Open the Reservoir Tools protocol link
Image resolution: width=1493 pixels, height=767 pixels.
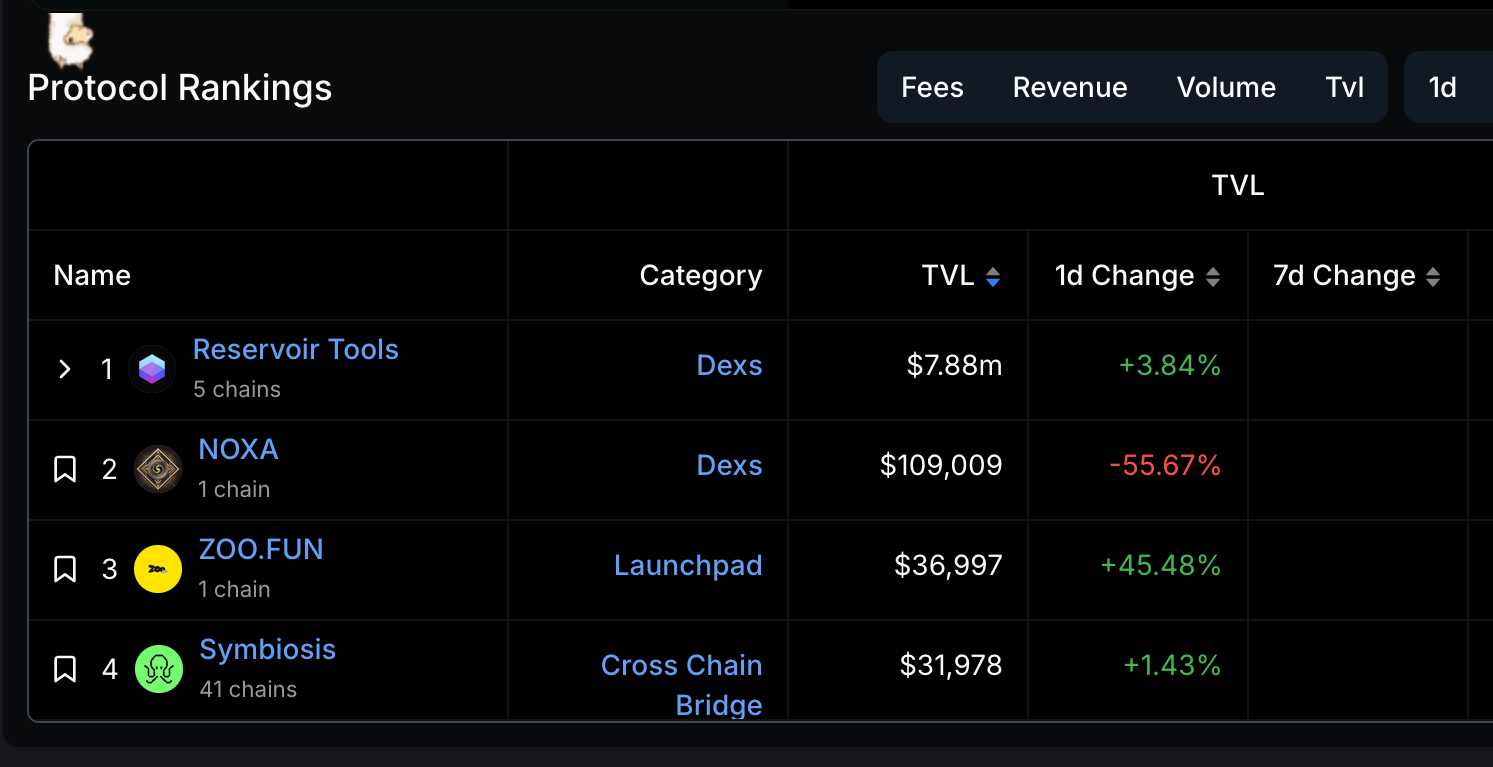[x=296, y=350]
